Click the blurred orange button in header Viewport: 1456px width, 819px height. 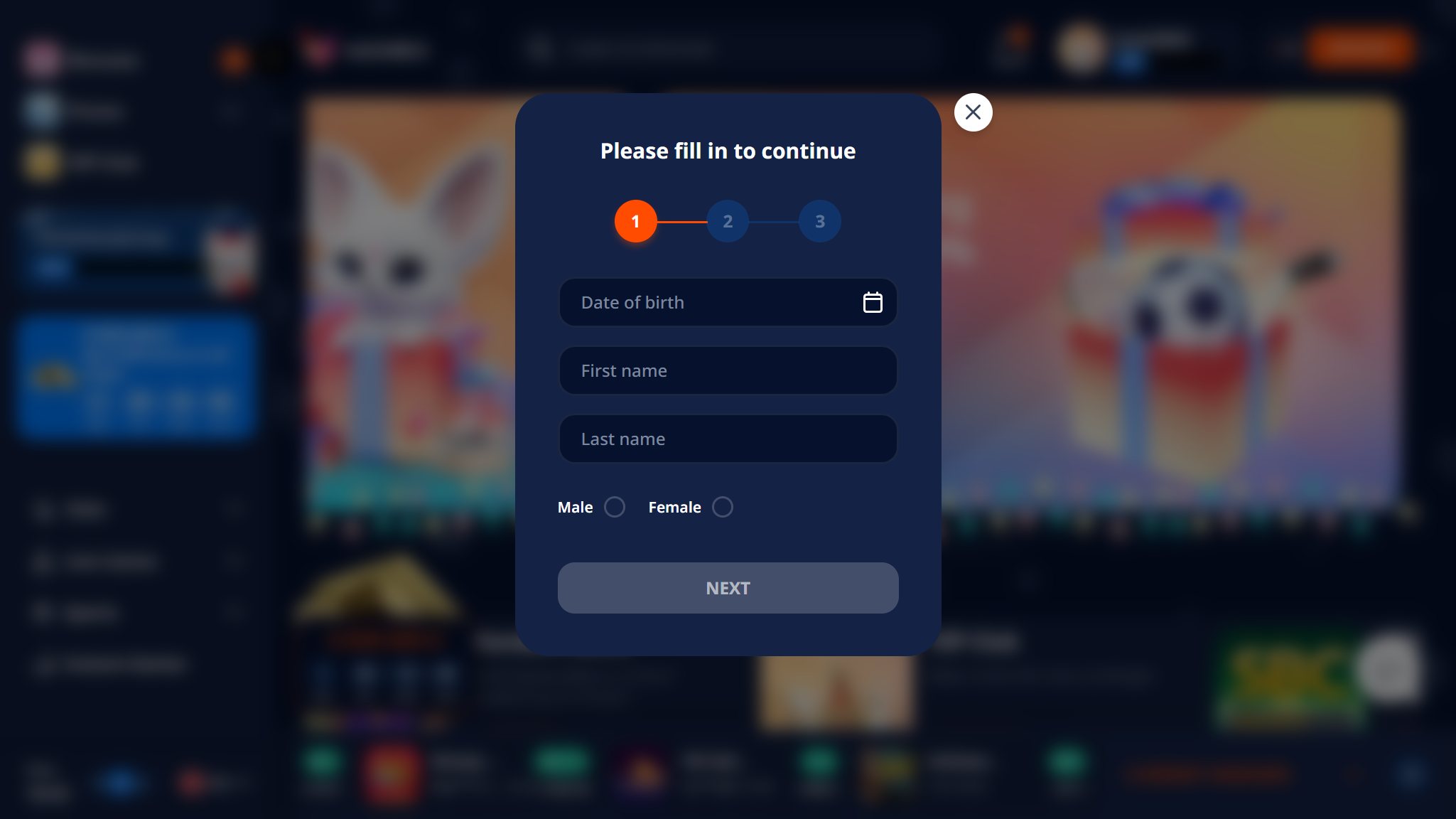point(1361,48)
